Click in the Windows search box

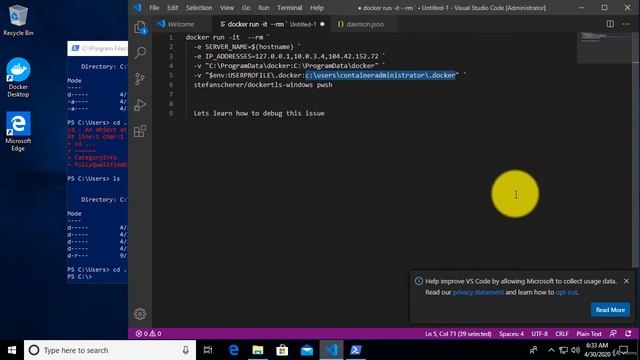click(110, 350)
